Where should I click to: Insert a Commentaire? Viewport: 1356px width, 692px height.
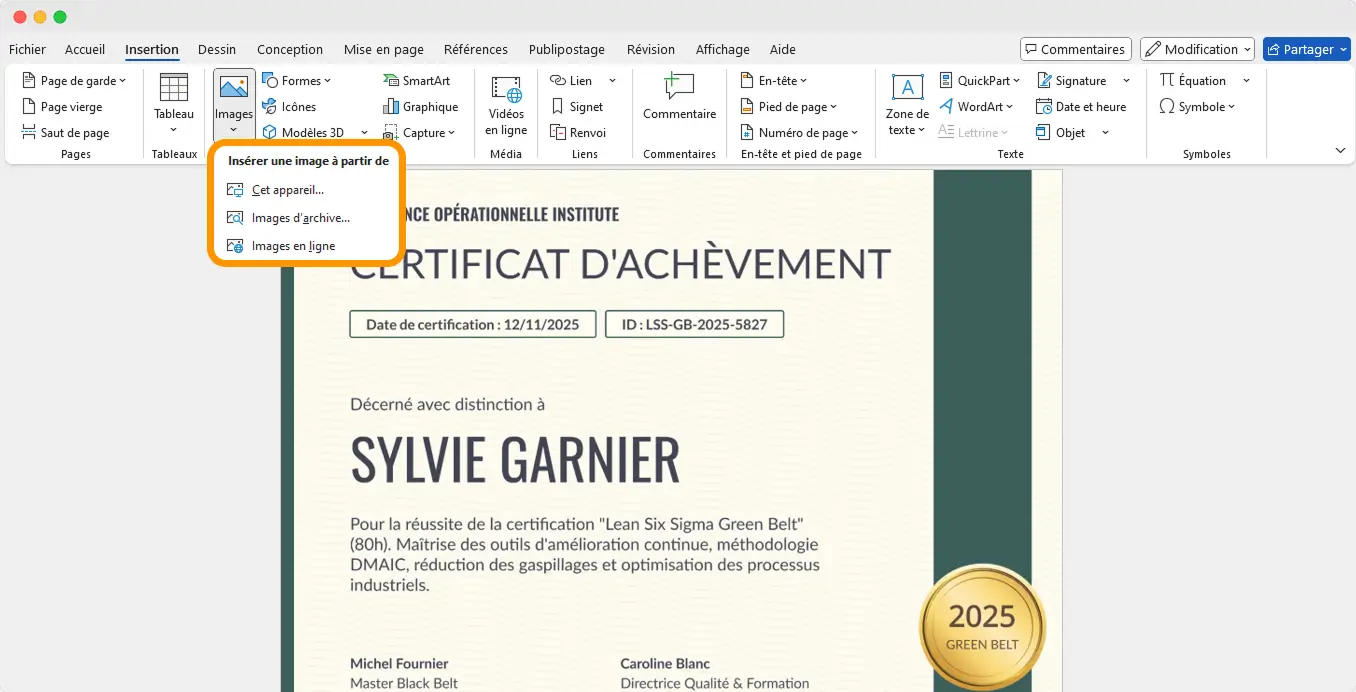679,97
